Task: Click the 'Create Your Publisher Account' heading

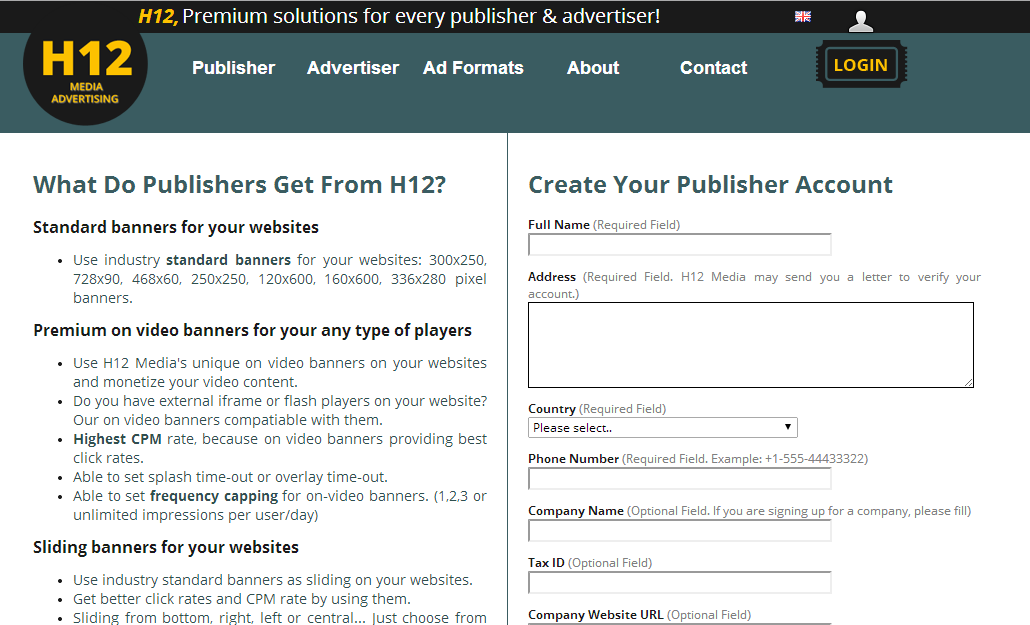Action: point(710,185)
